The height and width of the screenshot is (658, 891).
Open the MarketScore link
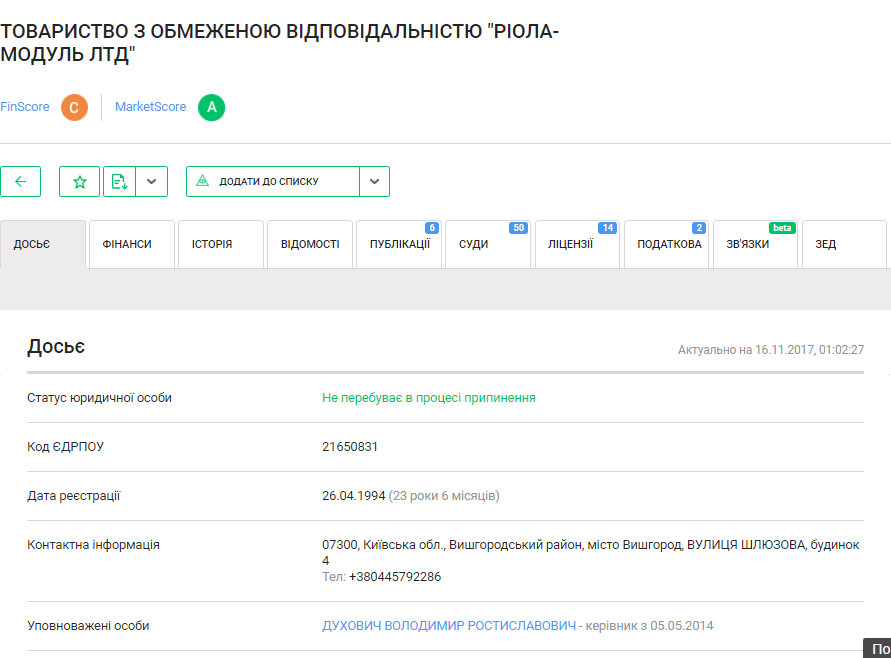(150, 107)
